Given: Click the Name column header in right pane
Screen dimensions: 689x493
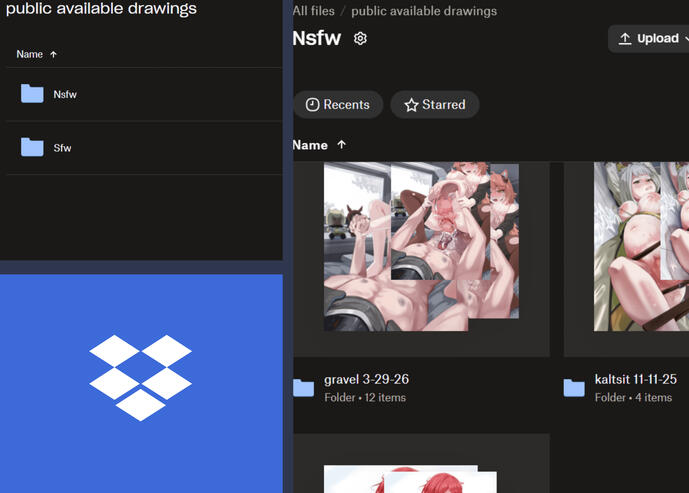Looking at the screenshot, I should 310,145.
